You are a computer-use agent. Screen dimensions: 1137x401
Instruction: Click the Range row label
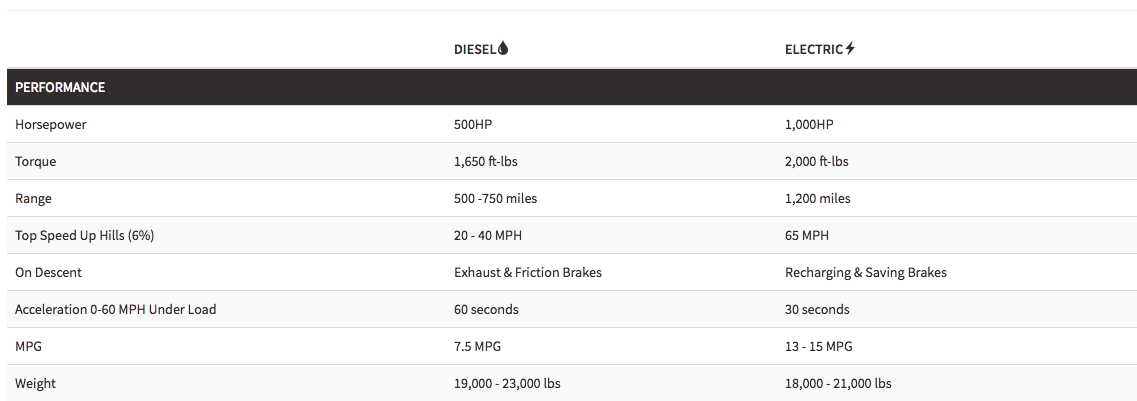click(x=33, y=199)
